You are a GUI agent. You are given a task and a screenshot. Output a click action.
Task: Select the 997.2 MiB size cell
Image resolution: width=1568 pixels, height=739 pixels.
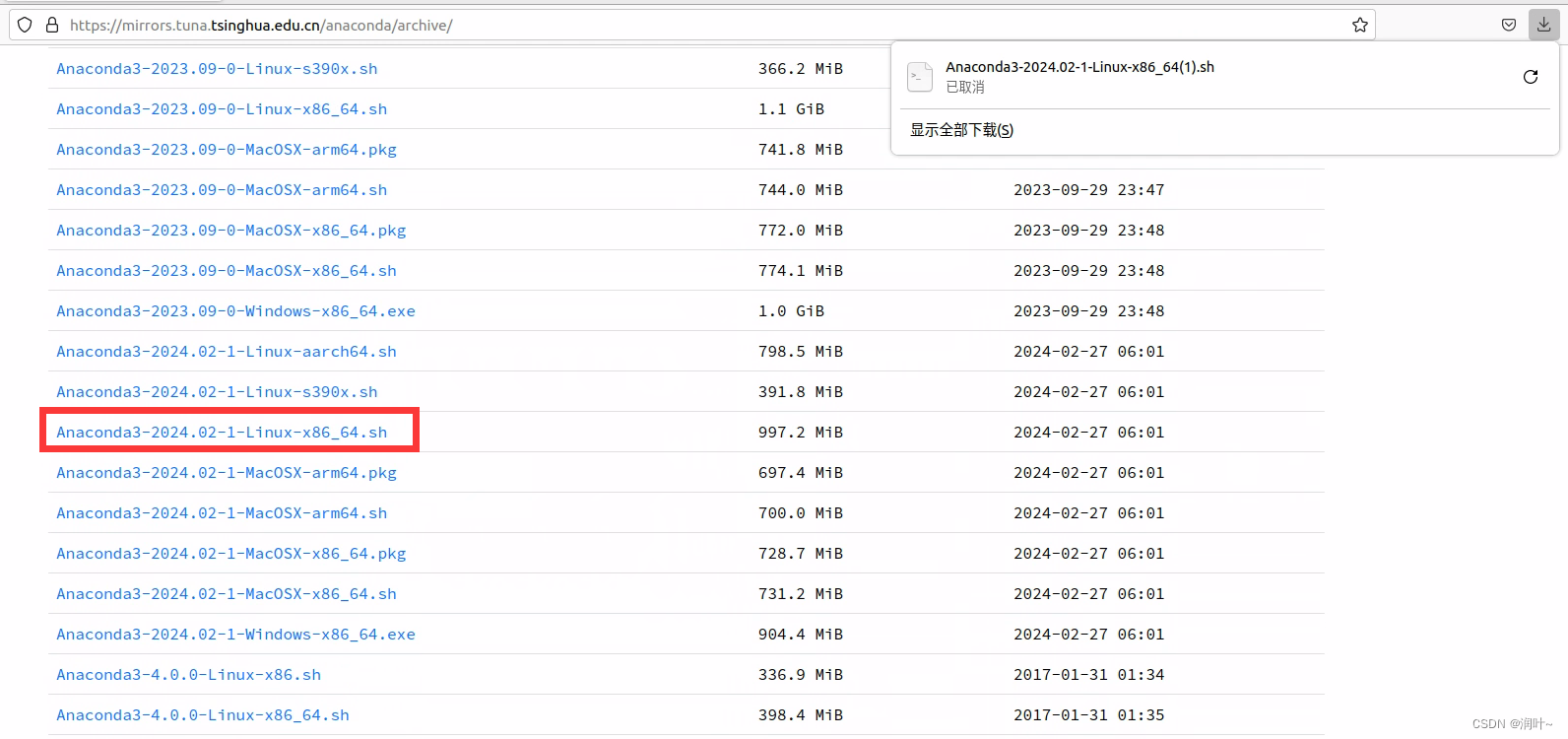coord(801,433)
